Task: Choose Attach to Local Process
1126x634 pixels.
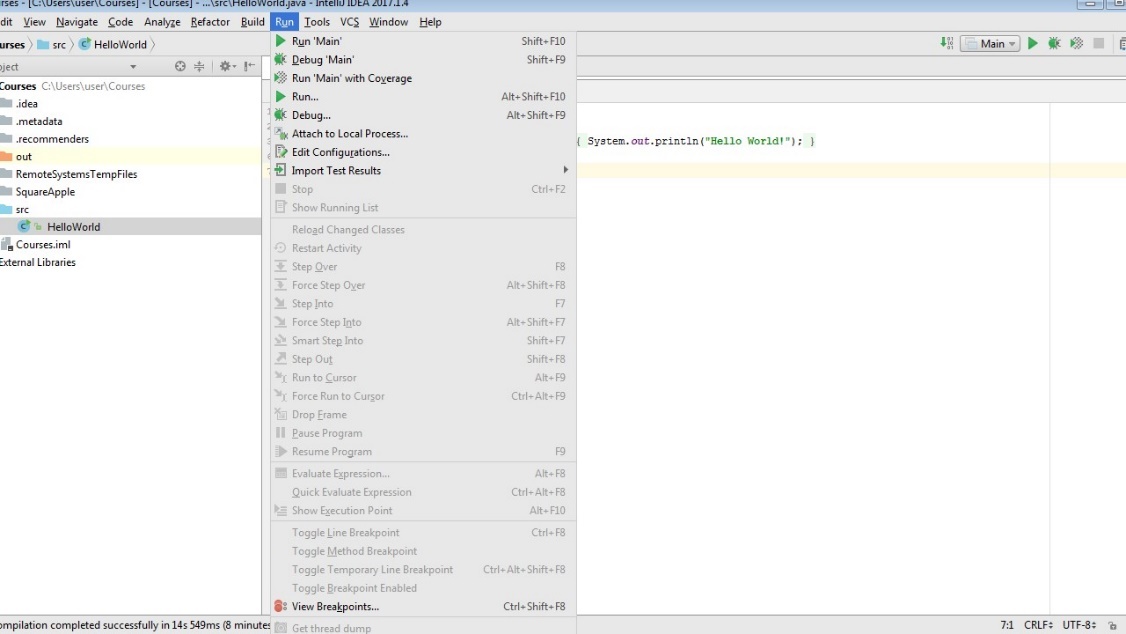Action: pyautogui.click(x=349, y=134)
